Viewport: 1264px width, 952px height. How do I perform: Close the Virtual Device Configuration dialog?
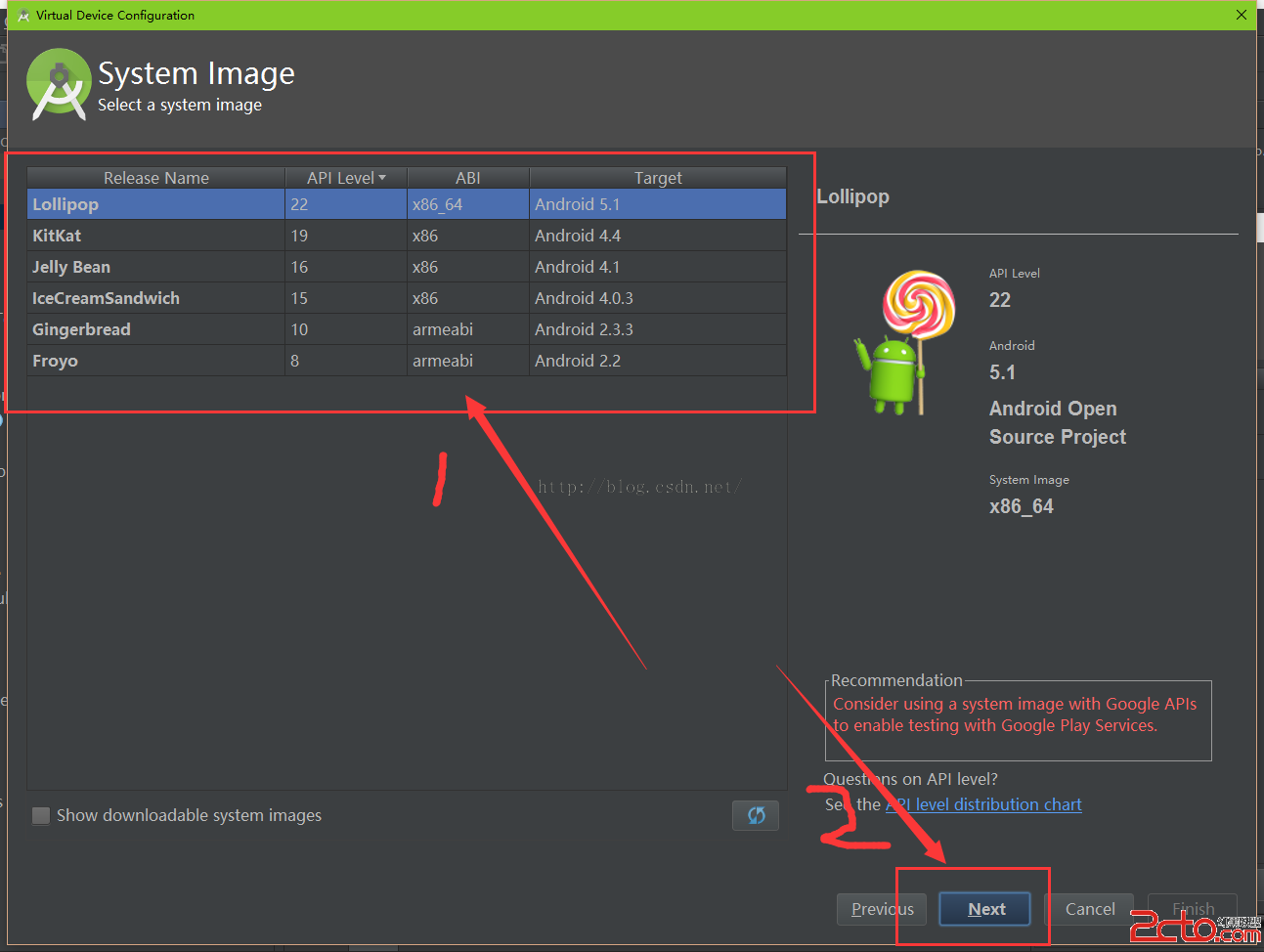pos(1242,15)
